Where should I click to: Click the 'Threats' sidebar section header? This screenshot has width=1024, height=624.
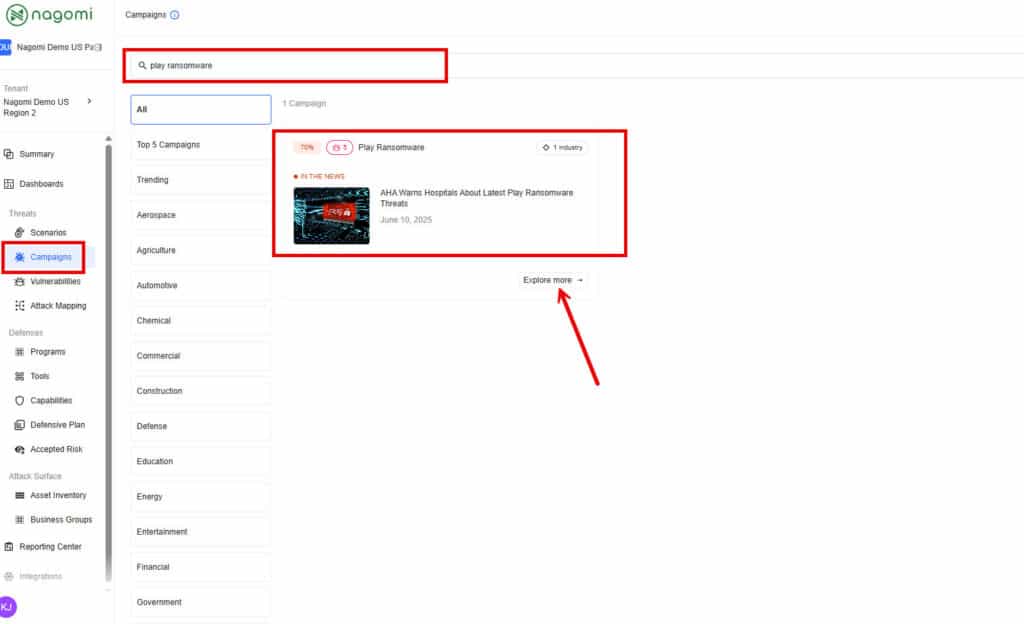tap(22, 213)
